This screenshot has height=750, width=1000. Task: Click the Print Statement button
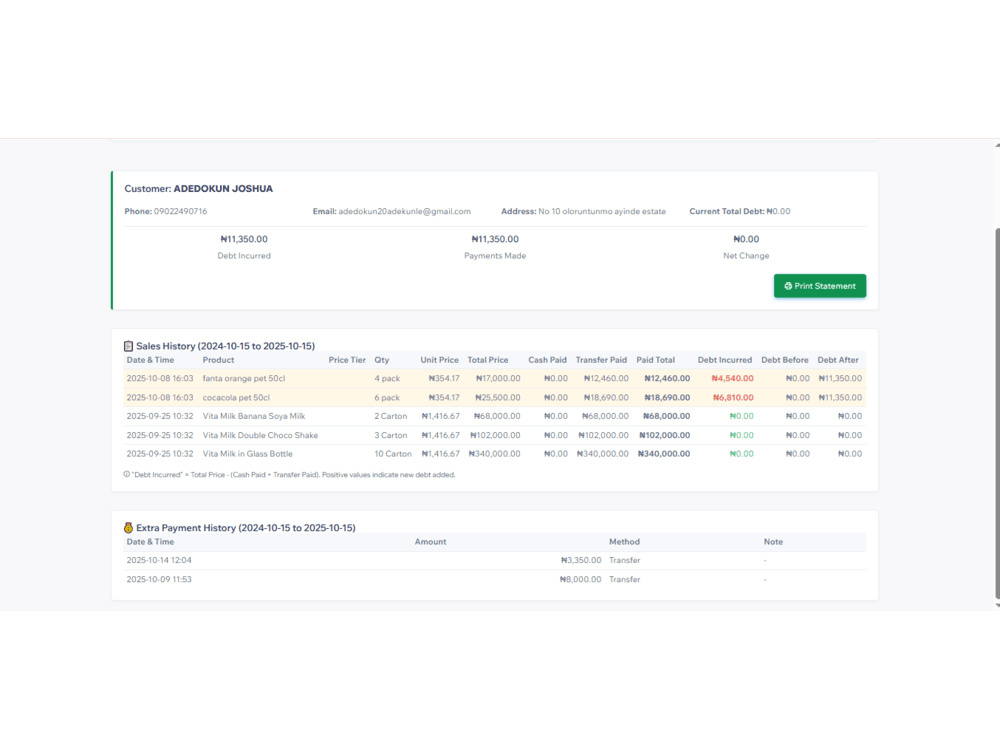tap(820, 286)
